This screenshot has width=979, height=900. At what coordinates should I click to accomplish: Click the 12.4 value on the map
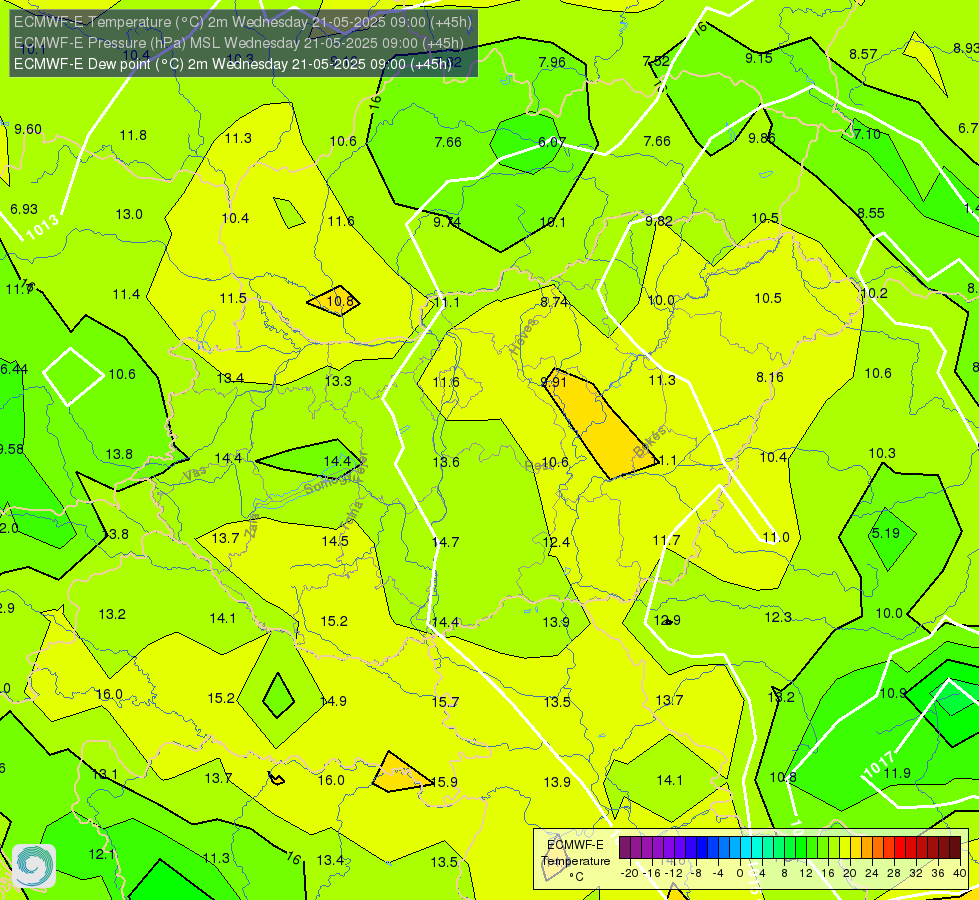coord(556,542)
